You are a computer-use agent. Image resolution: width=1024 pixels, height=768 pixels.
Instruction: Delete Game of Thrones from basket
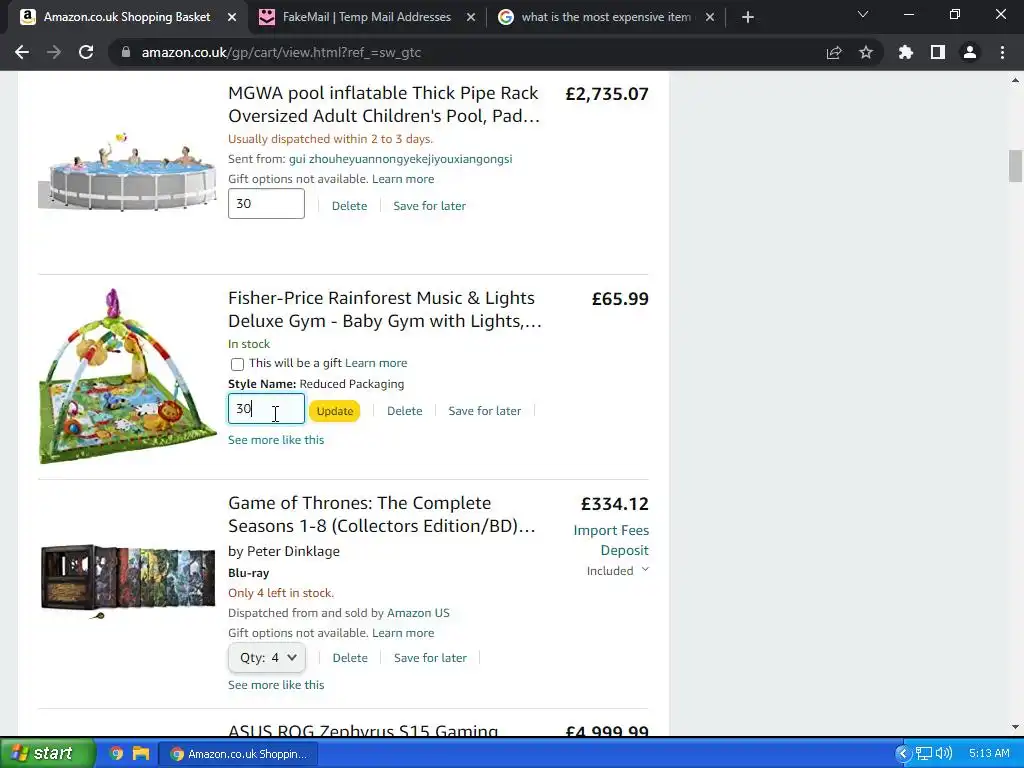click(350, 658)
